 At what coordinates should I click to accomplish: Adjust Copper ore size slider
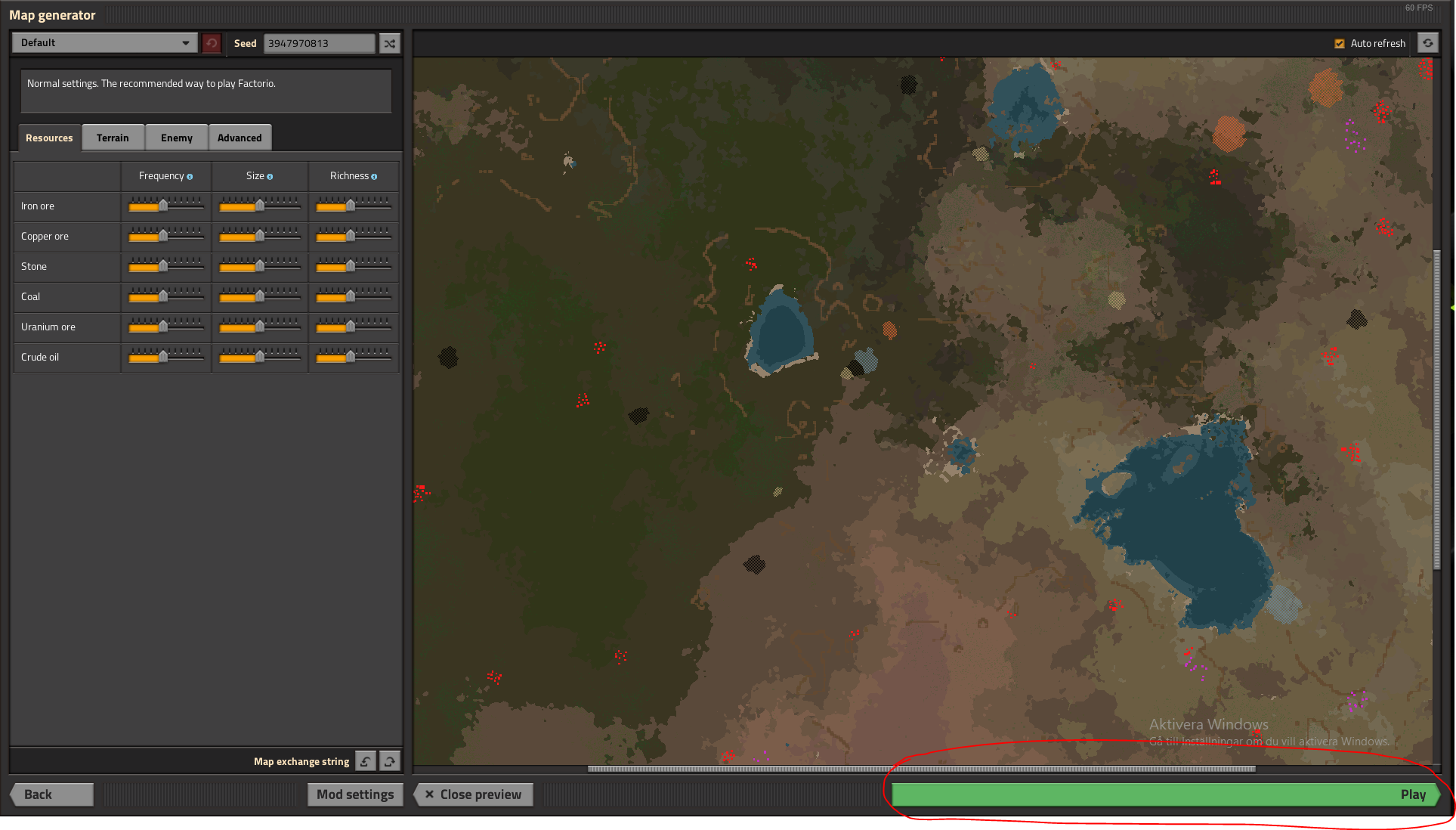pyautogui.click(x=259, y=236)
